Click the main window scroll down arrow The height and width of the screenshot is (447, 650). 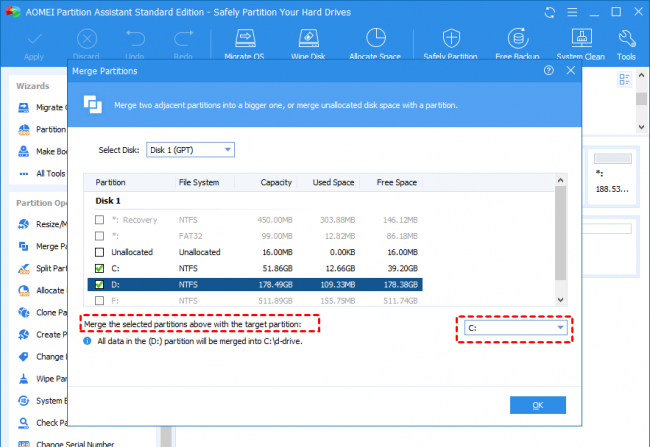pos(641,127)
